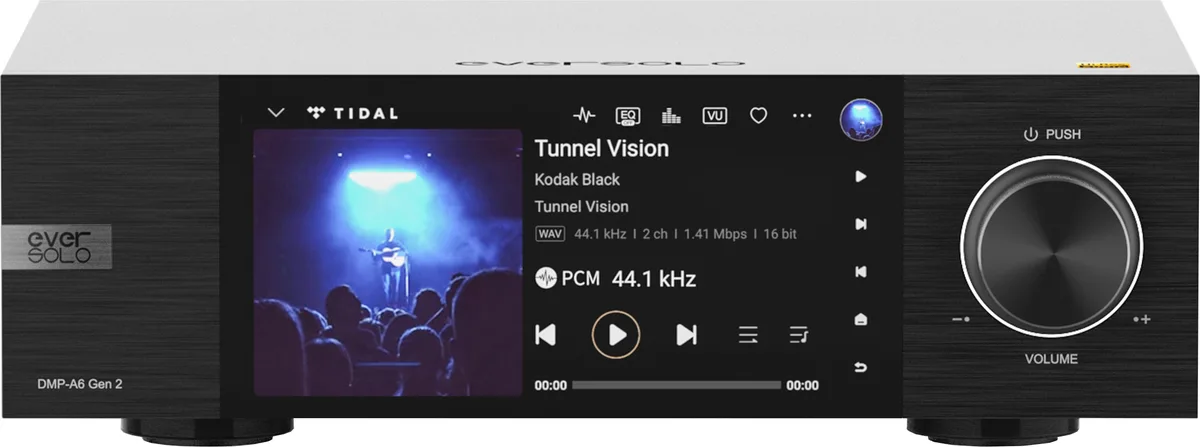Open the three-dots more options menu
Screen dimensions: 1200x447
[x=802, y=115]
